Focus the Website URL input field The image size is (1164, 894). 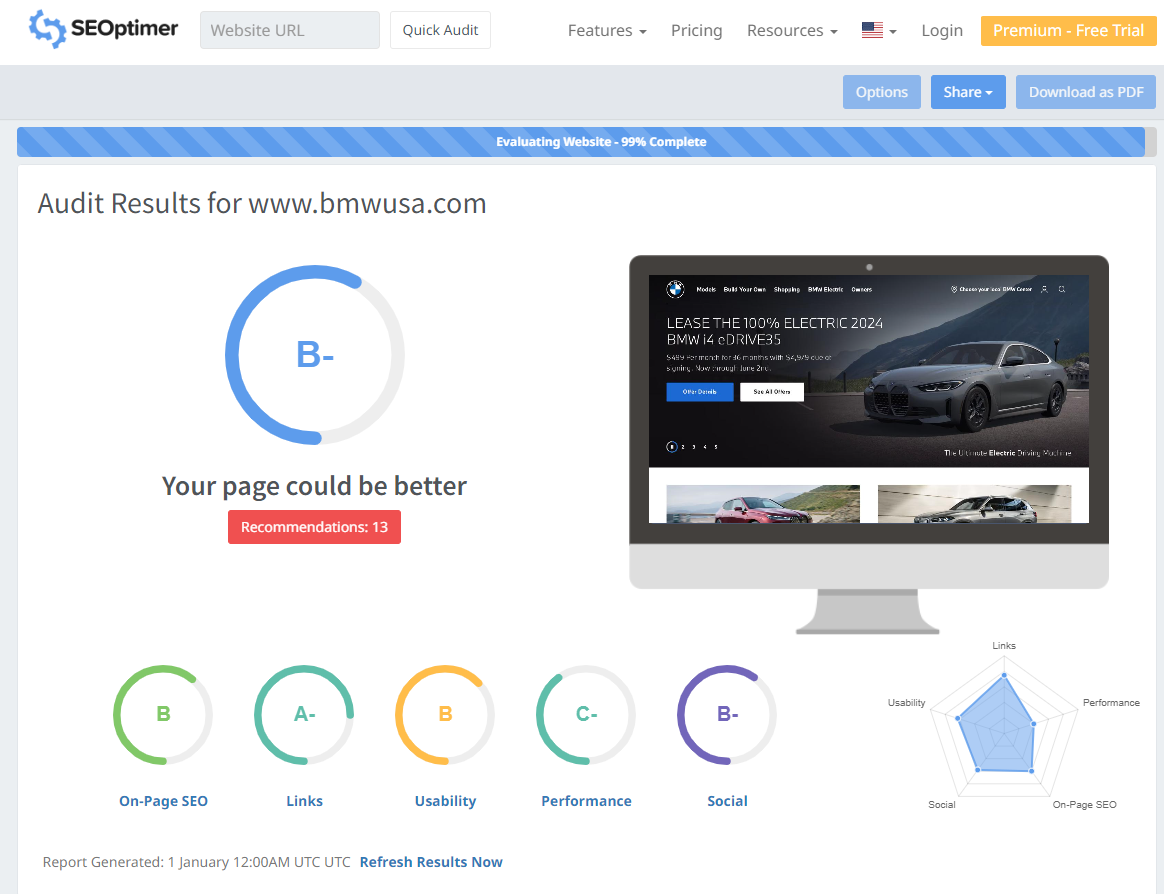coord(290,30)
